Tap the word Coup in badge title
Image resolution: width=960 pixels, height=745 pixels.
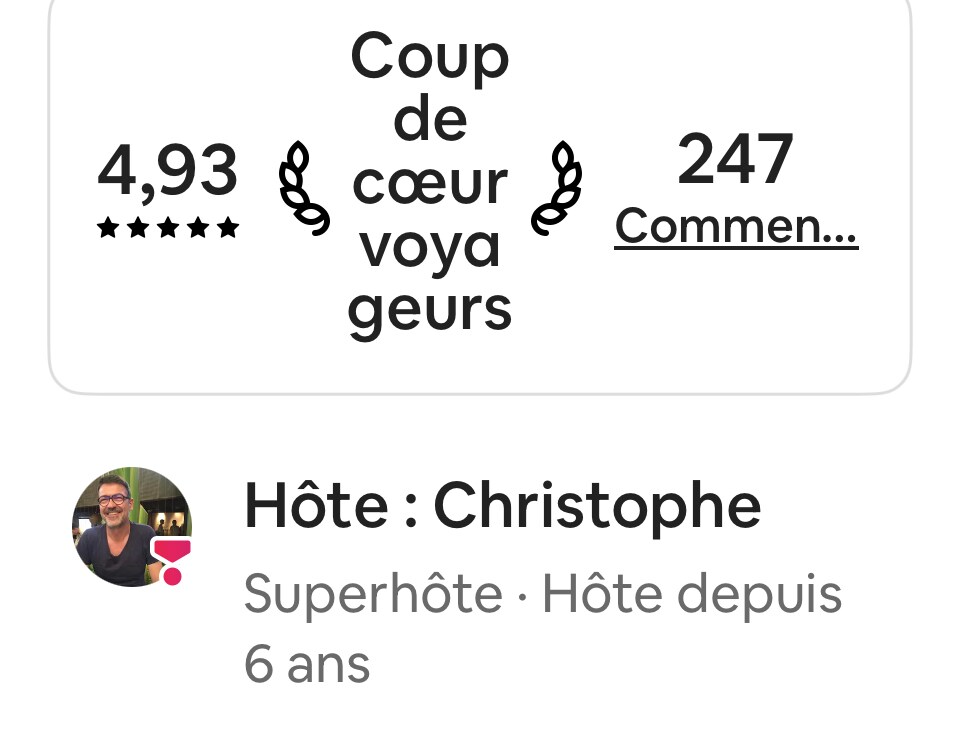click(430, 58)
